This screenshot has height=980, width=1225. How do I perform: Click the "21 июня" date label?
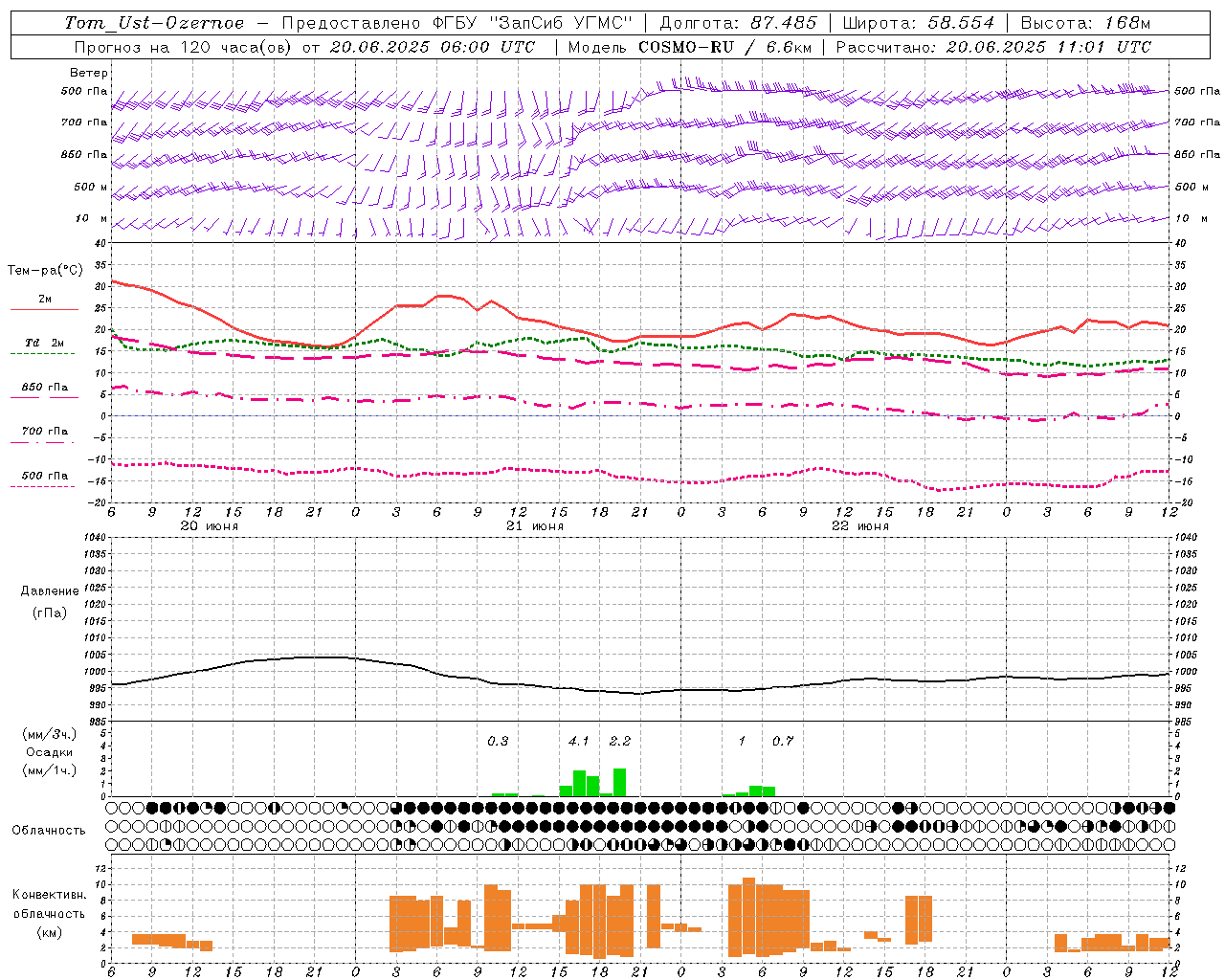point(535,526)
